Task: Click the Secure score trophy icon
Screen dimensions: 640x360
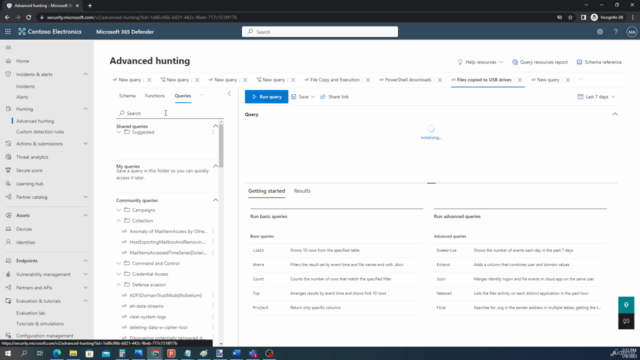Action: tap(8, 170)
